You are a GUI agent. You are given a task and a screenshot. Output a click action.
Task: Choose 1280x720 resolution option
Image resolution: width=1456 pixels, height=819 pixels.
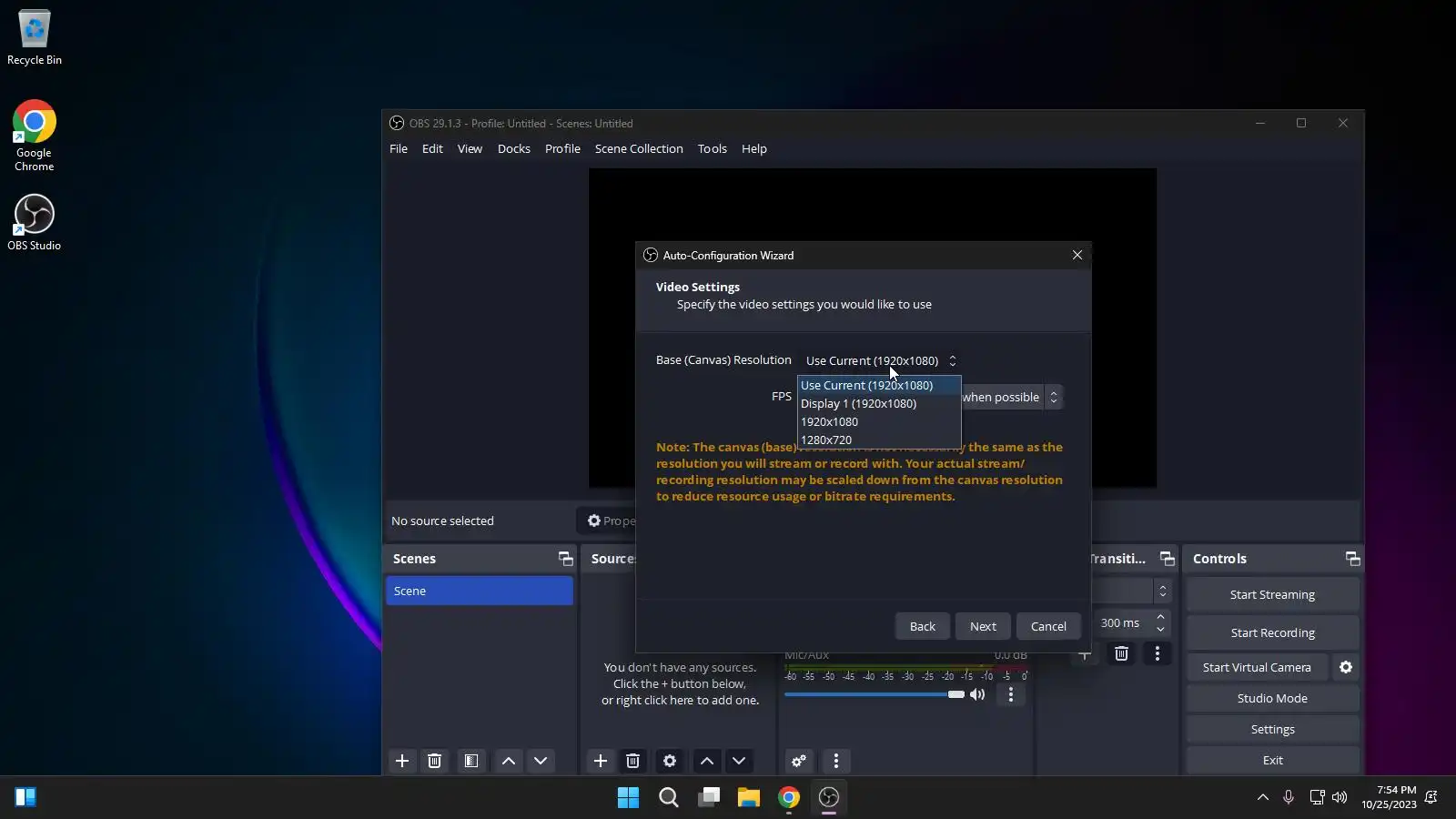tap(879, 440)
